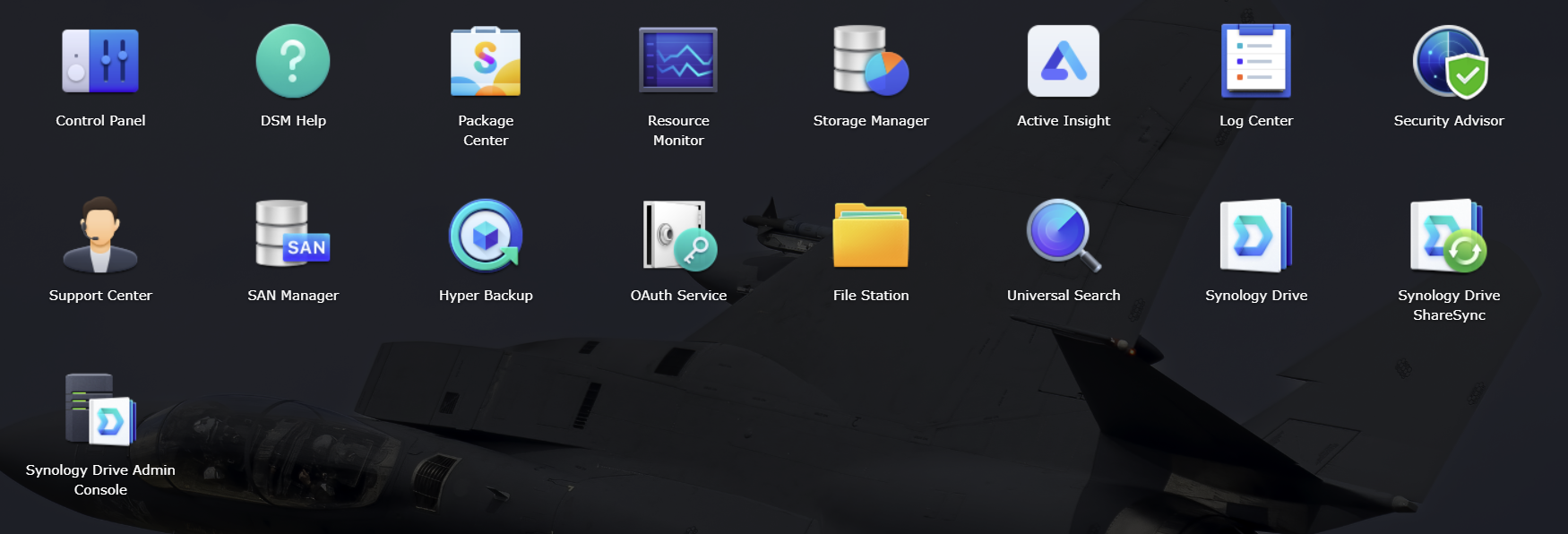Click the "Universal Search" label
1568x534 pixels.
tap(1064, 295)
